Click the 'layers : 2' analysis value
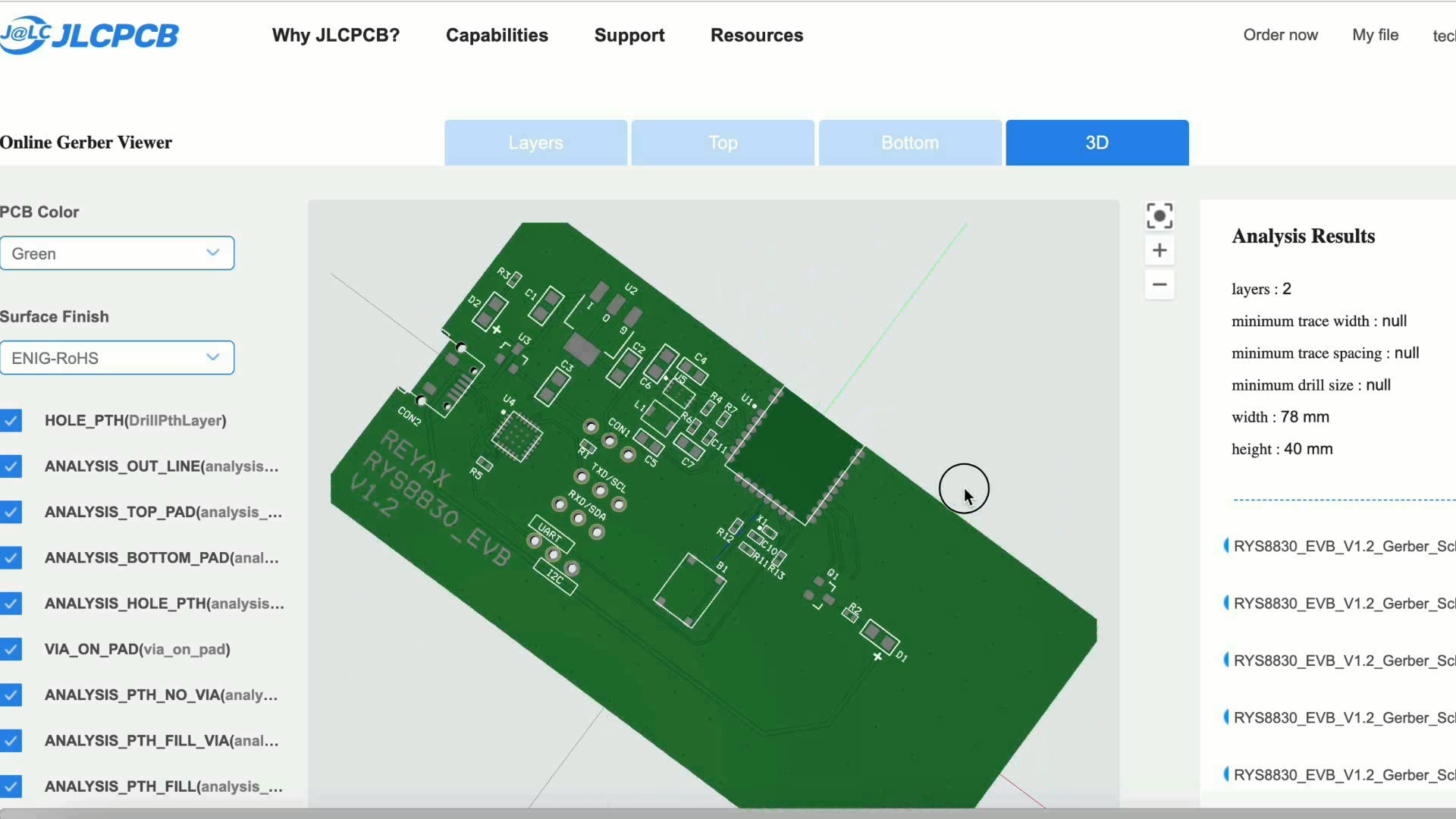Viewport: 1456px width, 819px height. pyautogui.click(x=1261, y=289)
